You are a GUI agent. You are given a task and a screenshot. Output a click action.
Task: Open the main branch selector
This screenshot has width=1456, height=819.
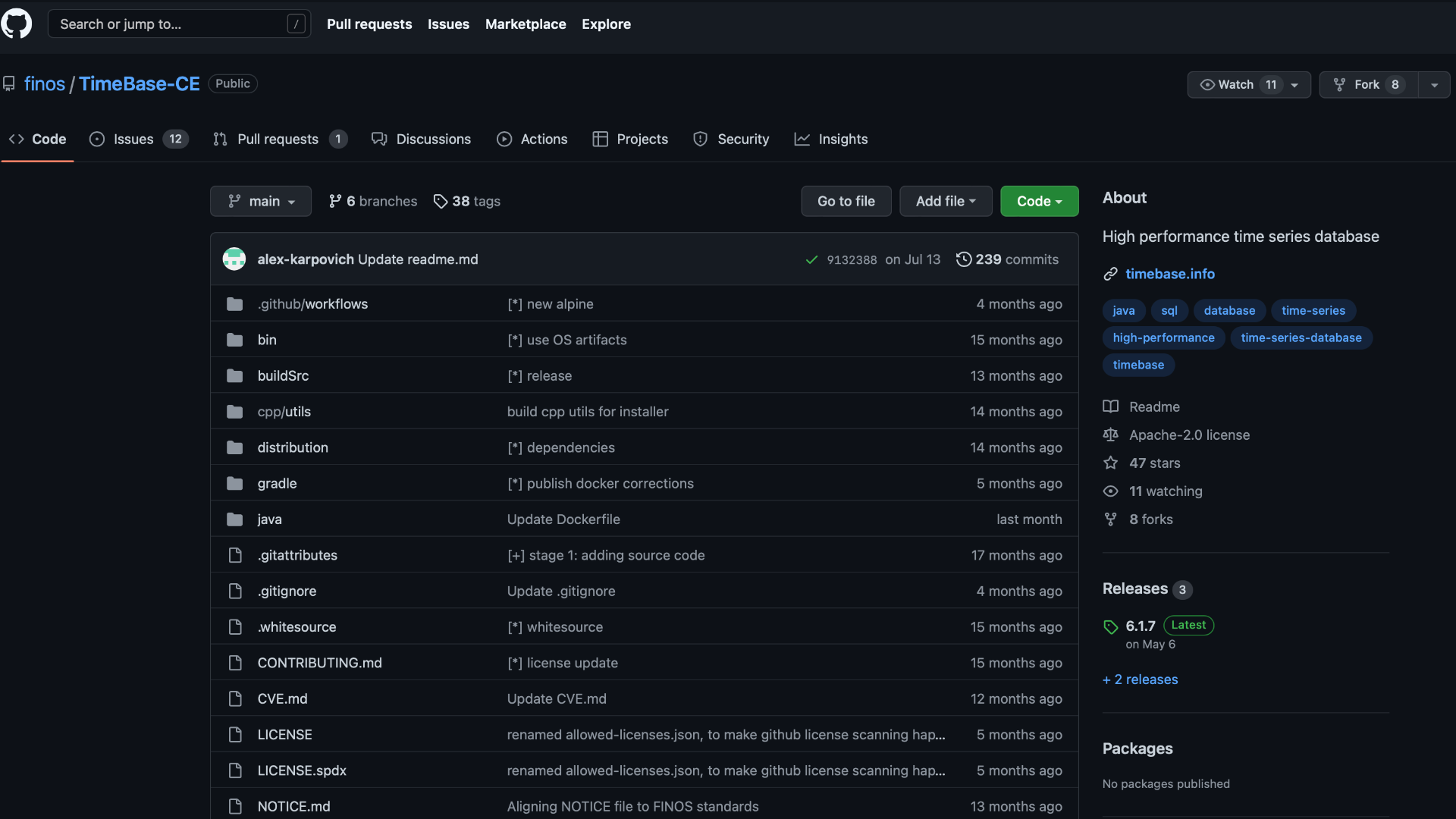(x=261, y=201)
